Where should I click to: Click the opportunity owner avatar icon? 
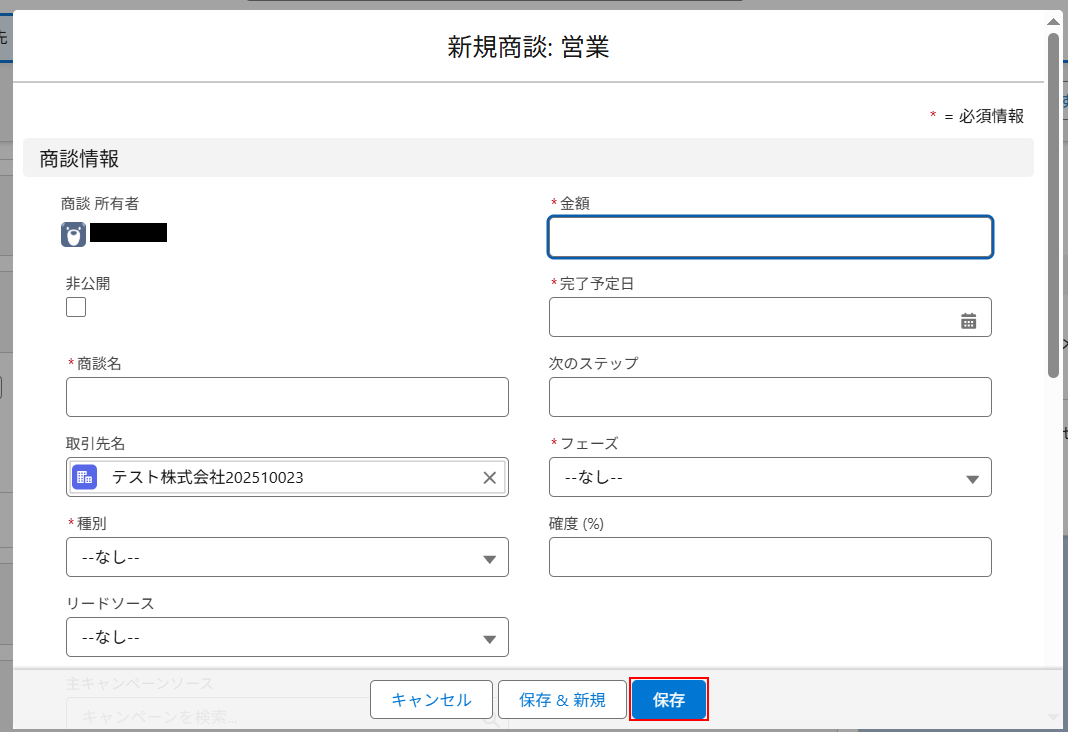[74, 234]
